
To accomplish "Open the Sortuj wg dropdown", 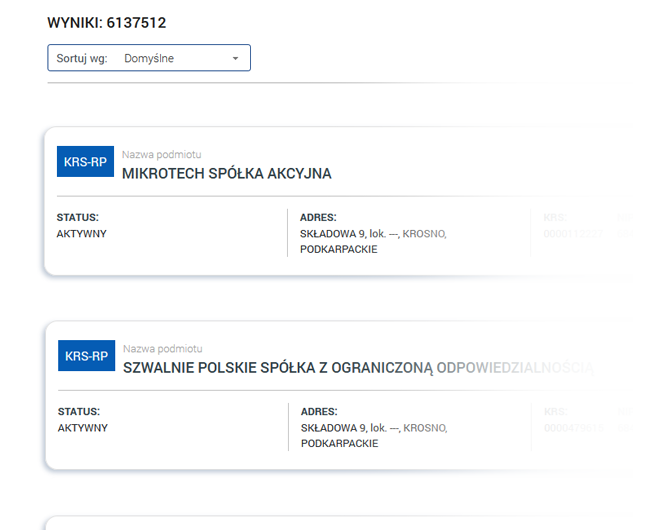I will click(149, 58).
